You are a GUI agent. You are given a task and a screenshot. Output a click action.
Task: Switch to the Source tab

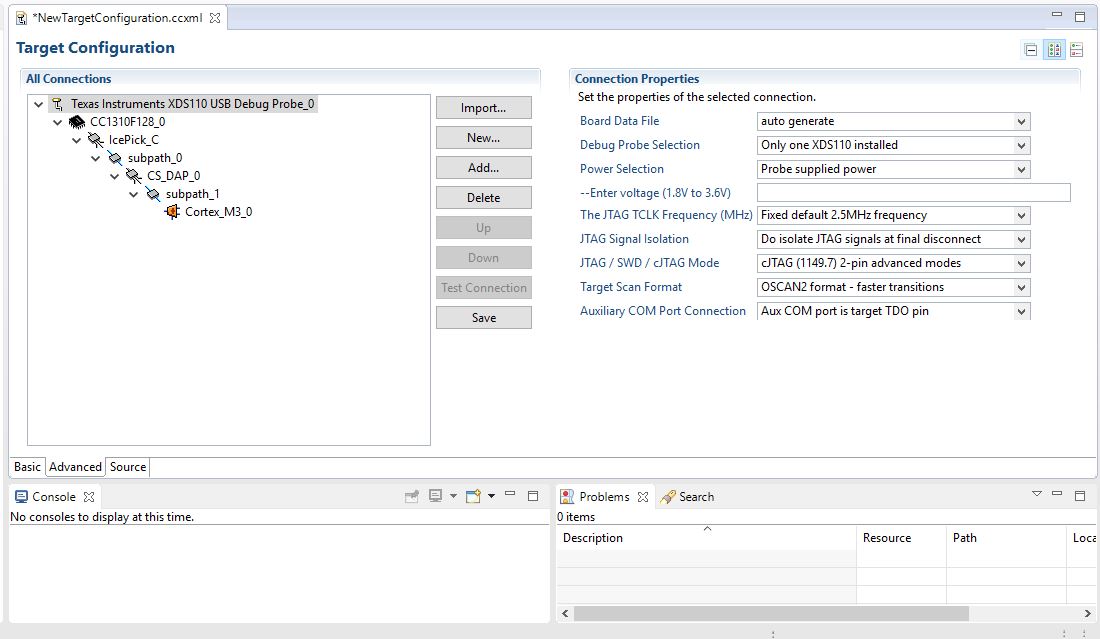128,467
